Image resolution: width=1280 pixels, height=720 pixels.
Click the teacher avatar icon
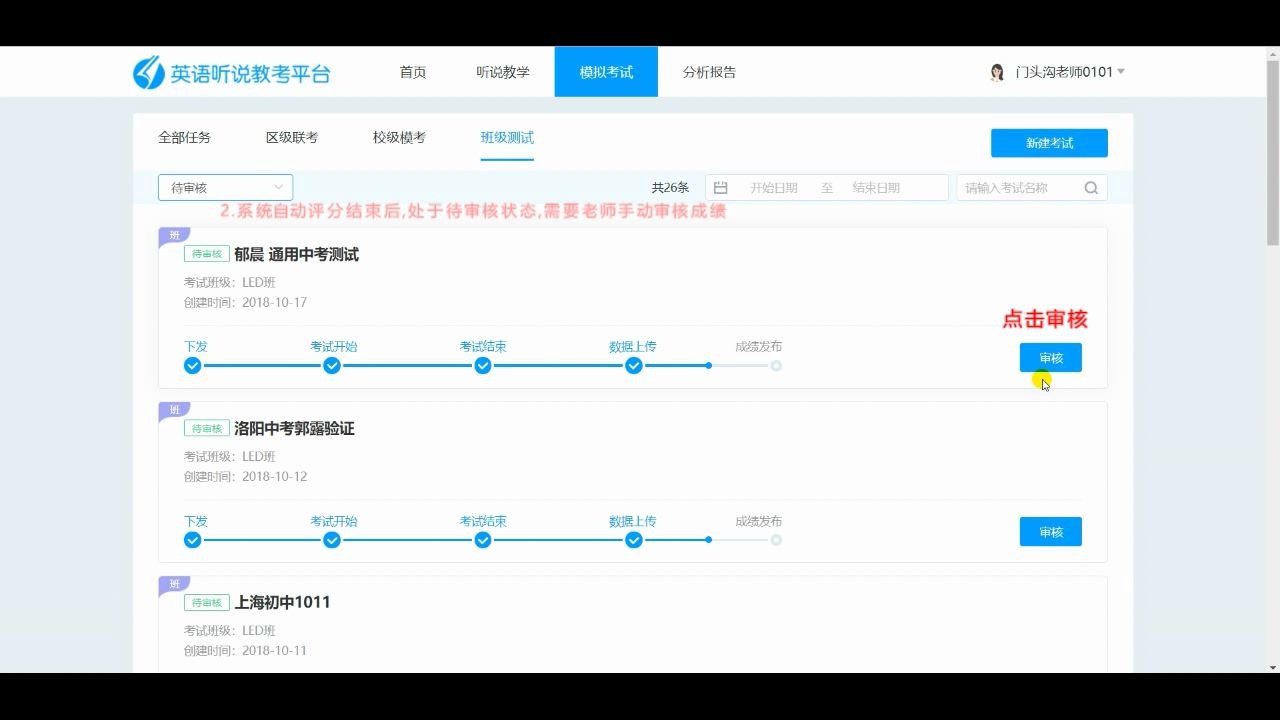[997, 72]
